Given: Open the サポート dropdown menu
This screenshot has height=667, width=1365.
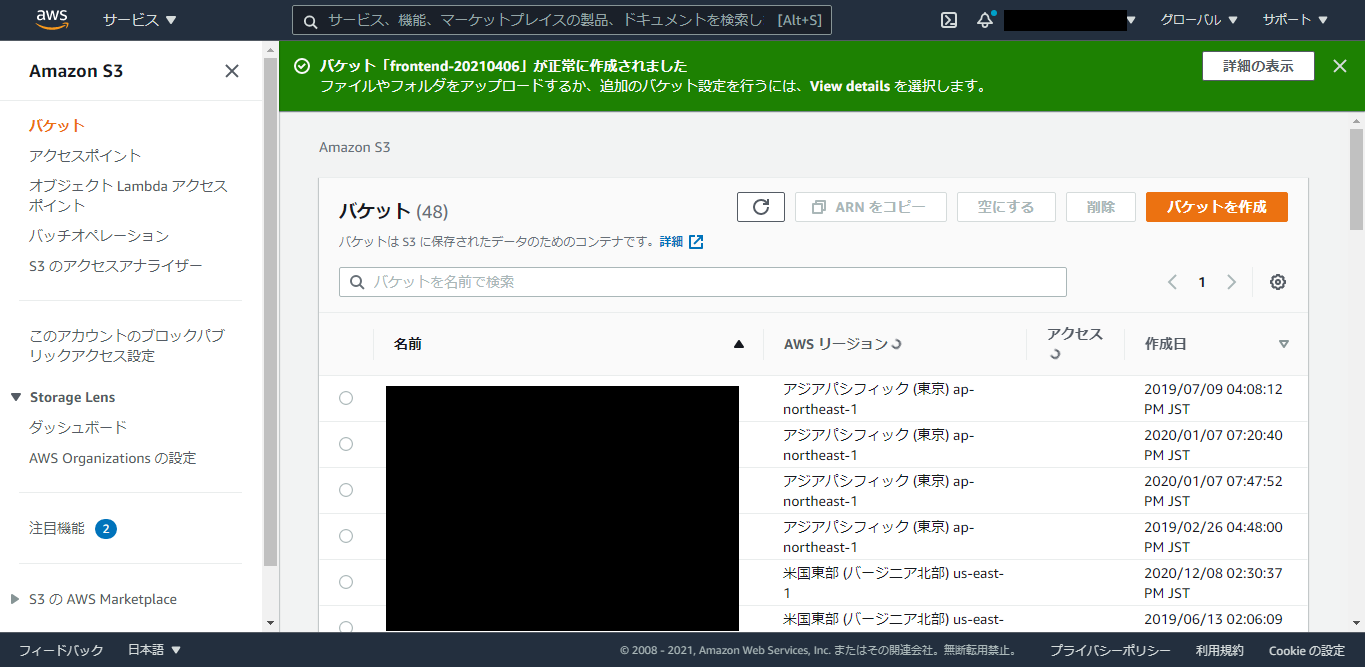Looking at the screenshot, I should point(1295,20).
